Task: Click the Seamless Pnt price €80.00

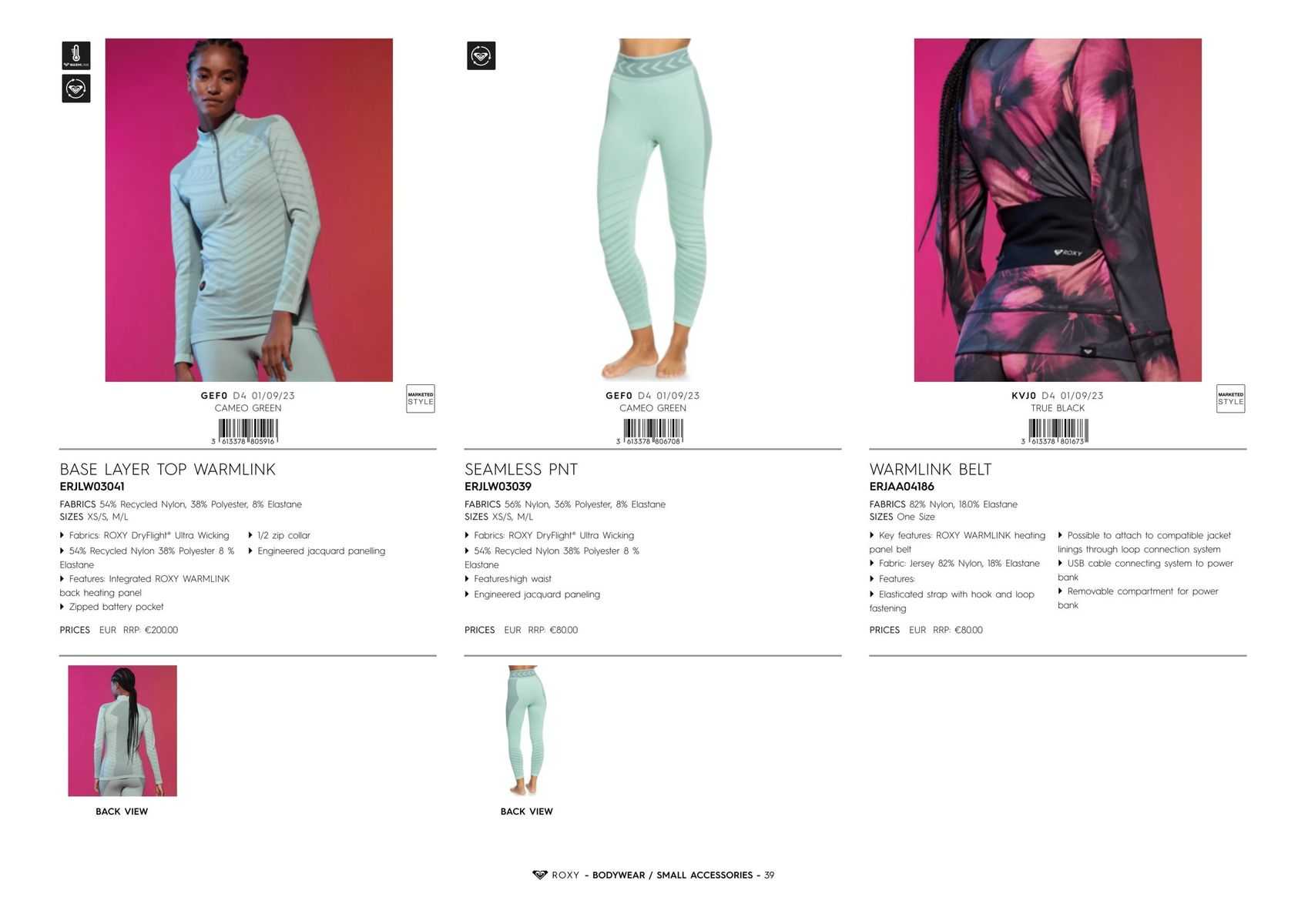Action: click(x=563, y=630)
